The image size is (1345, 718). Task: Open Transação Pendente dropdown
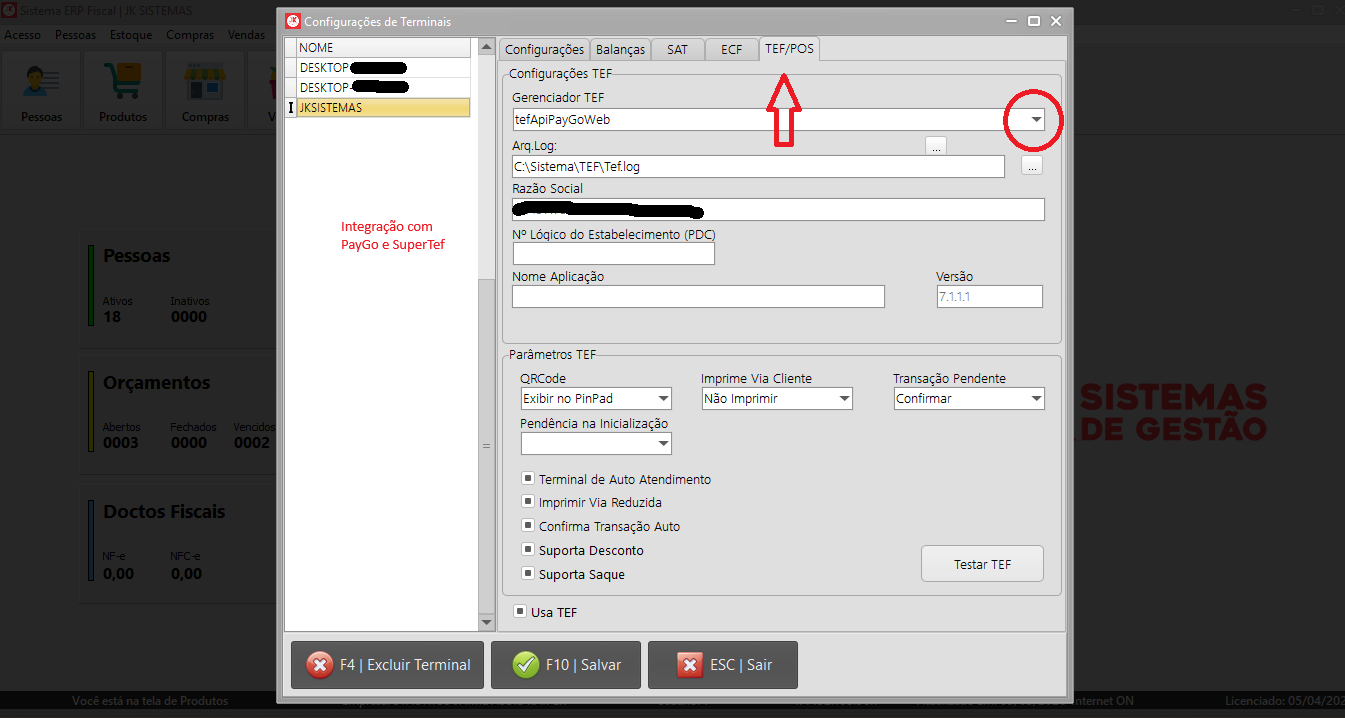[1035, 399]
